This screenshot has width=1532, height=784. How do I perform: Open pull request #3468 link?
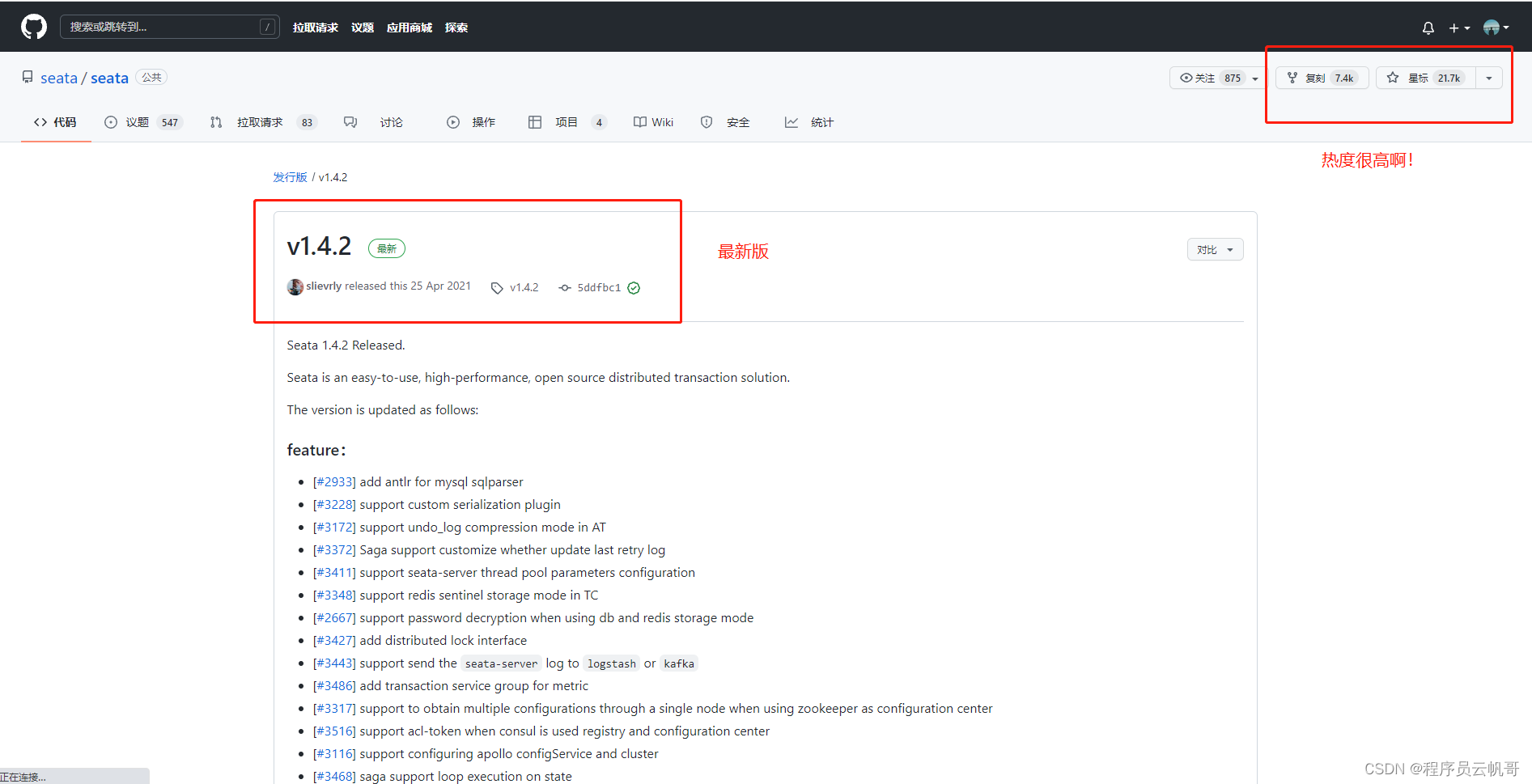click(x=334, y=777)
